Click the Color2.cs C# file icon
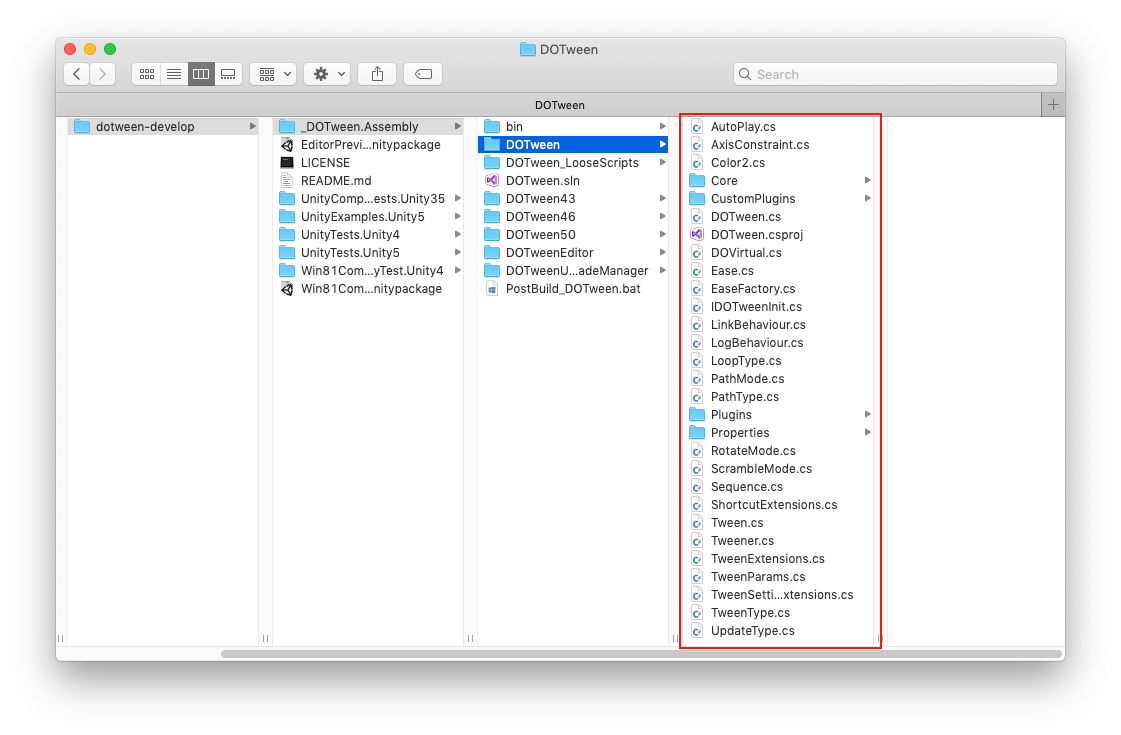1121x735 pixels. [697, 162]
